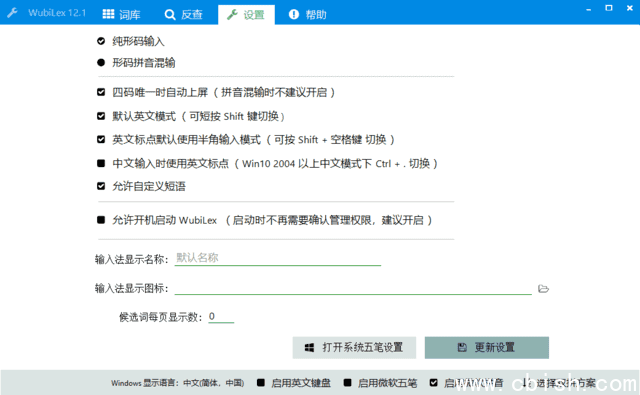Toggle the 启用微软拼音 checkbox
The height and width of the screenshot is (395, 640).
click(x=433, y=383)
